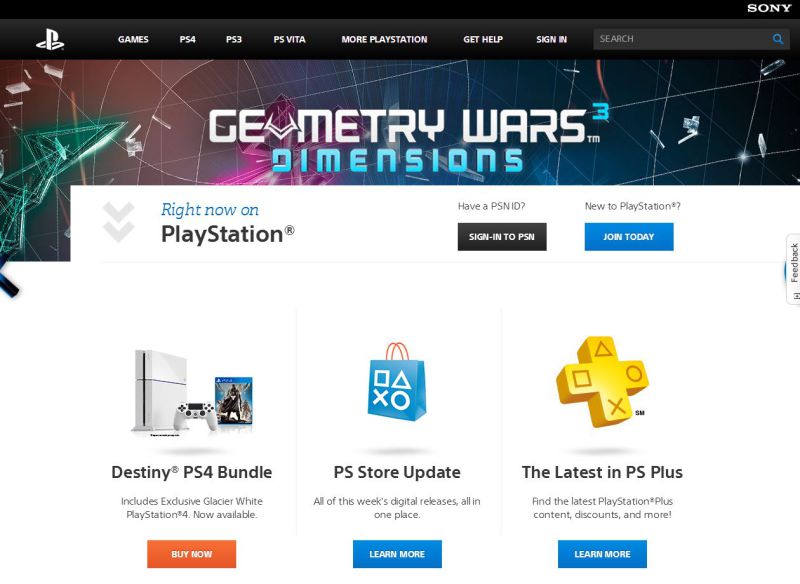Screen dimensions: 800x584
Task: Click the Sign-In to PSN button
Action: tap(502, 237)
